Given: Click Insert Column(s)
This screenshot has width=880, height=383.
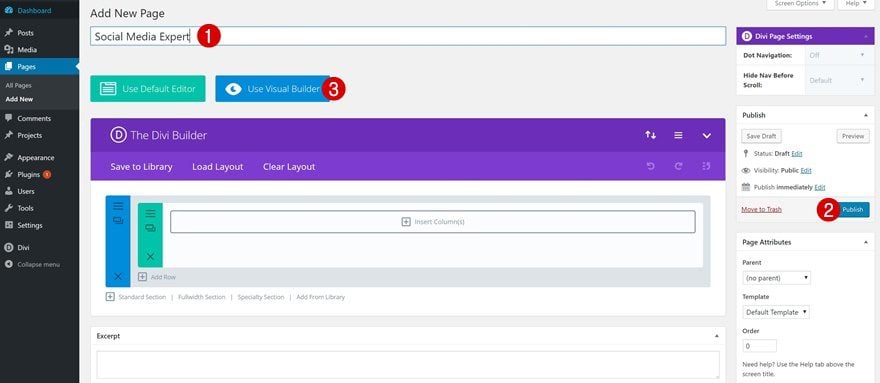Looking at the screenshot, I should [433, 222].
